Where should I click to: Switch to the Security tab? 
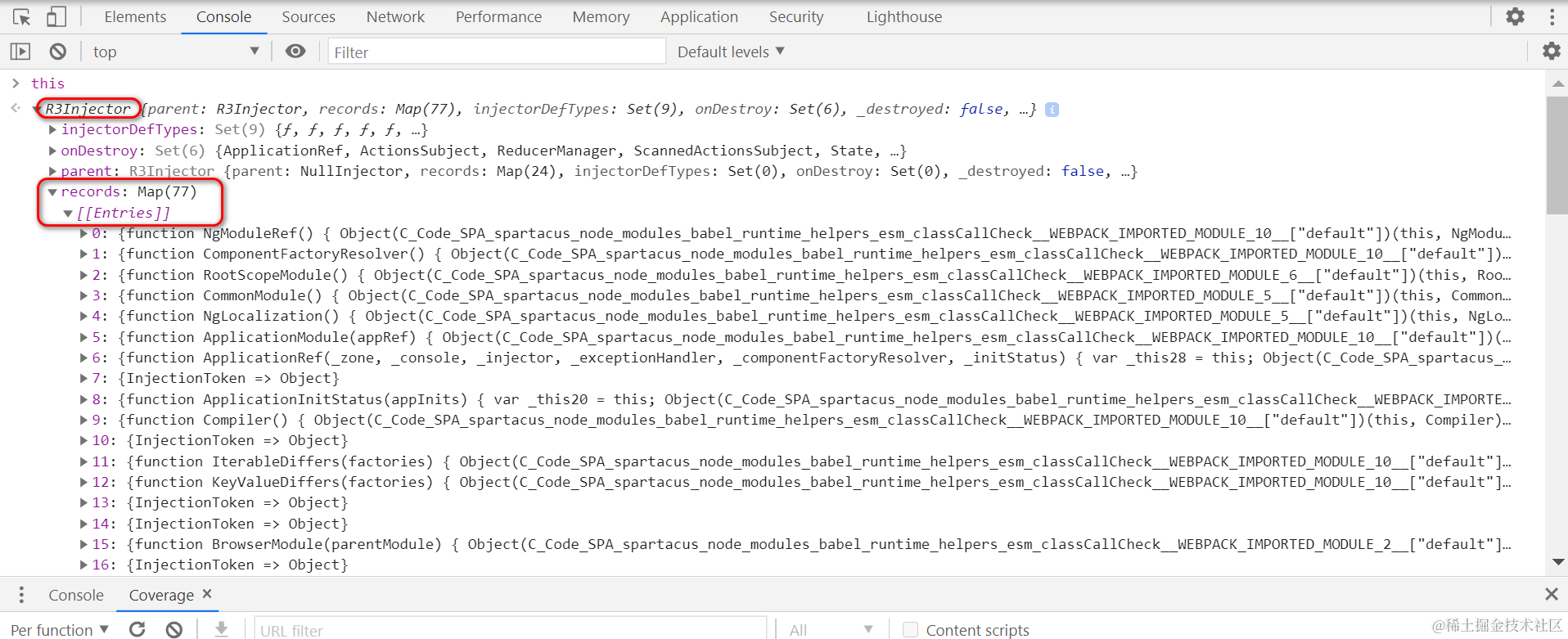[796, 16]
